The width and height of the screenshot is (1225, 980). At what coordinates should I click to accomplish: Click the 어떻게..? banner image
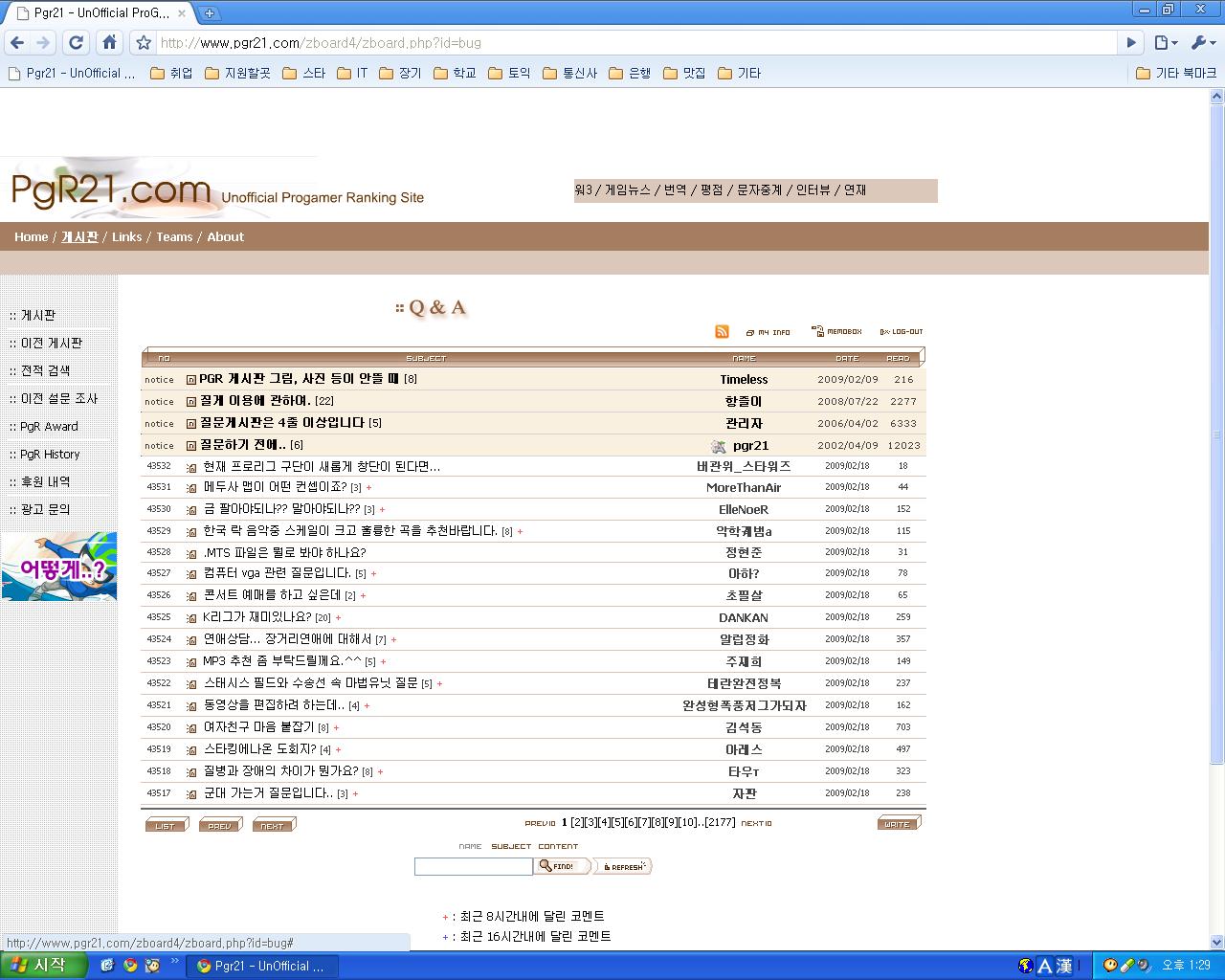(58, 567)
